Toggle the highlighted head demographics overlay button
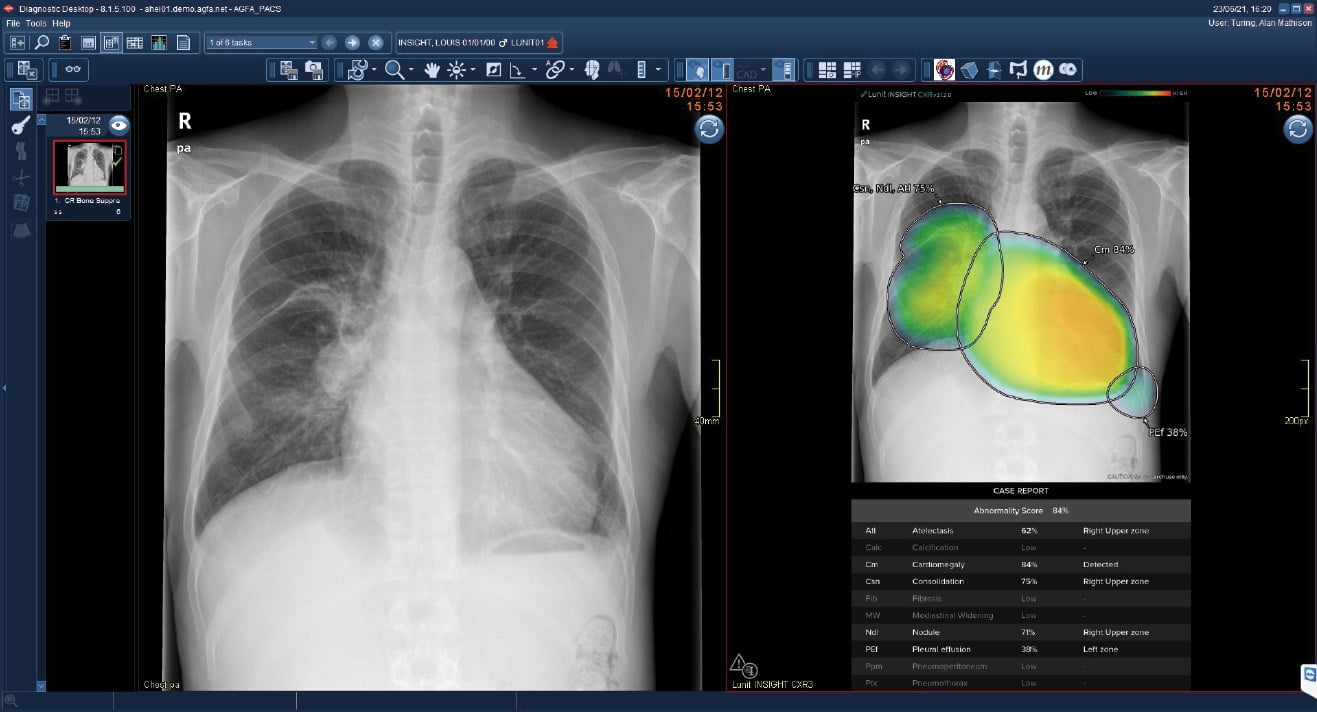1317x712 pixels. pos(699,70)
